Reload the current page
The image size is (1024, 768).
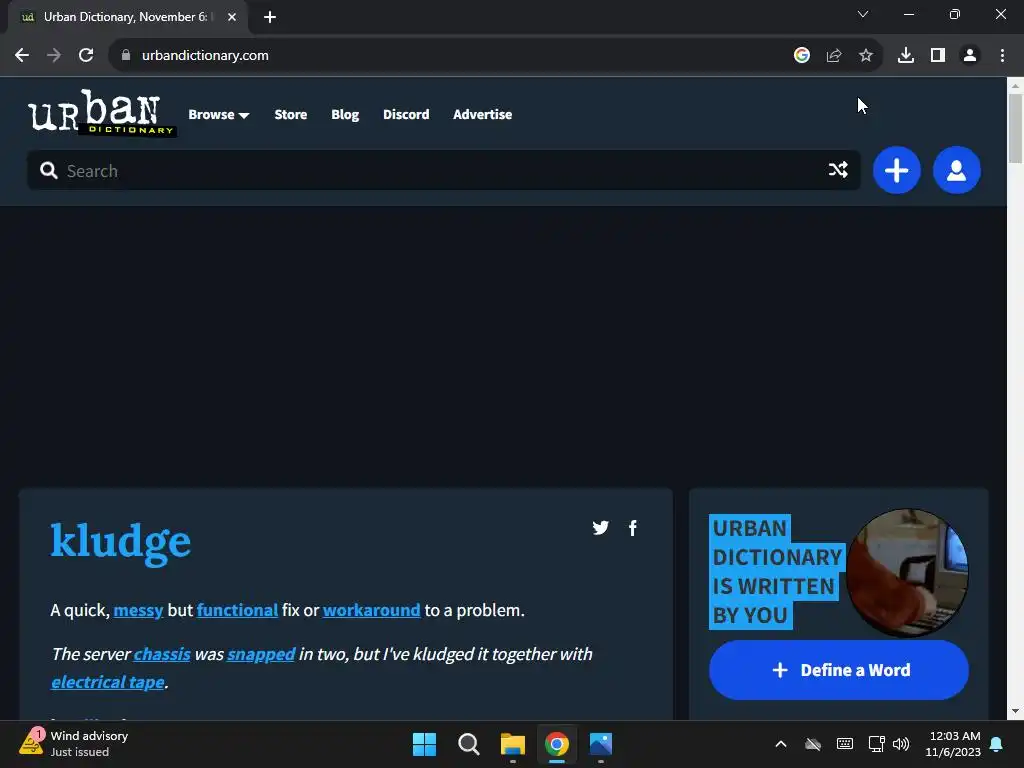86,56
